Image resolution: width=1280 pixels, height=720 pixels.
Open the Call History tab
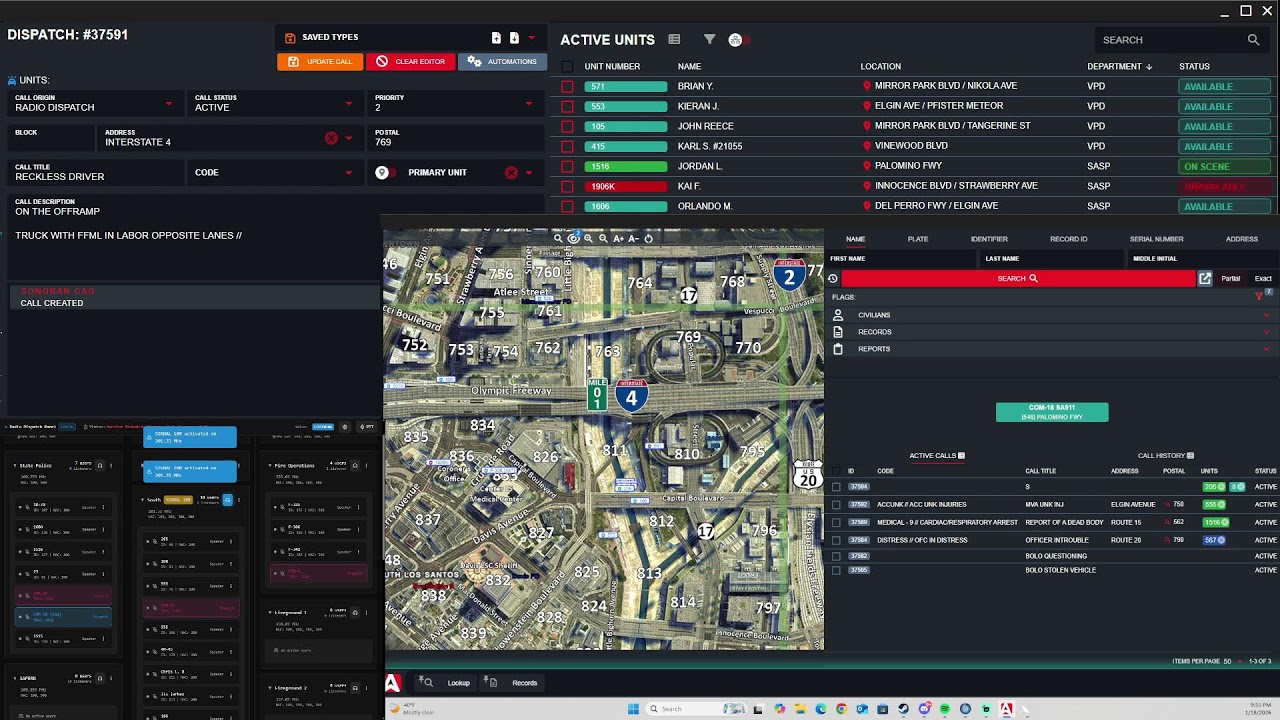(1166, 456)
